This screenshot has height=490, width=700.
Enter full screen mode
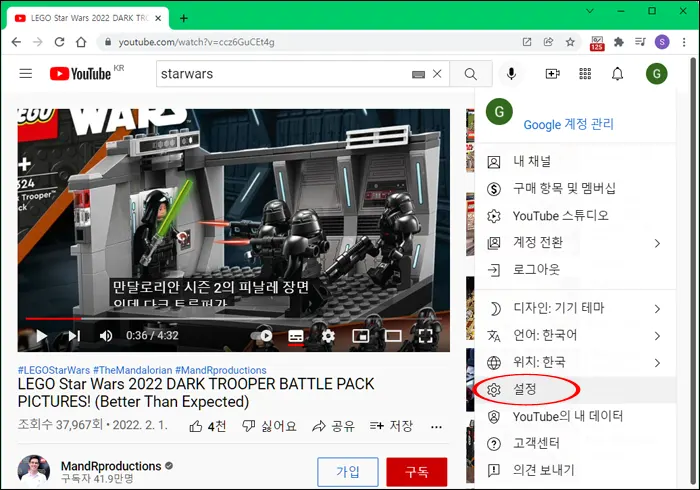click(425, 336)
